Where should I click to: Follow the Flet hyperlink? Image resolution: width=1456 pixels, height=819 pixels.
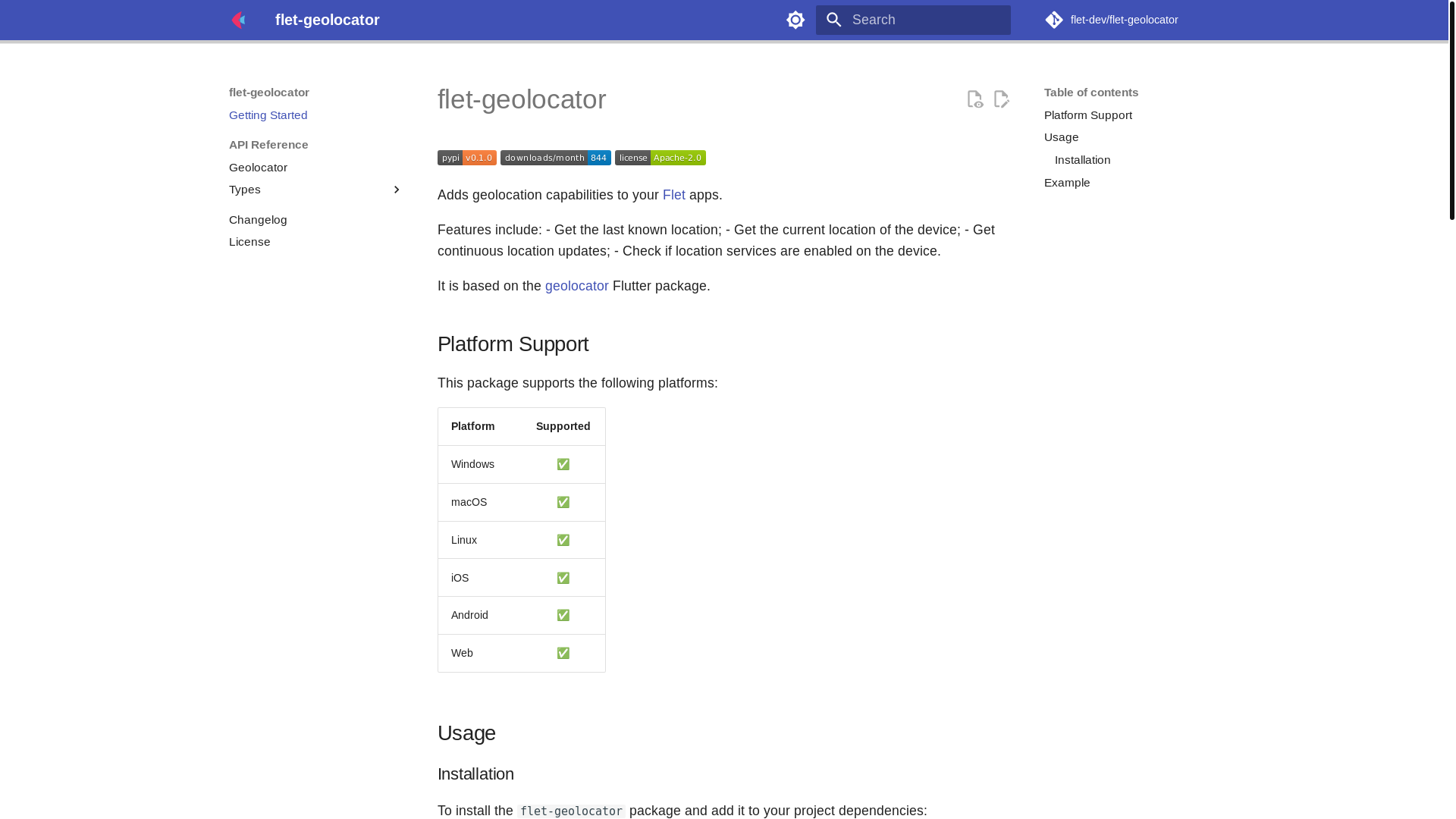point(674,195)
